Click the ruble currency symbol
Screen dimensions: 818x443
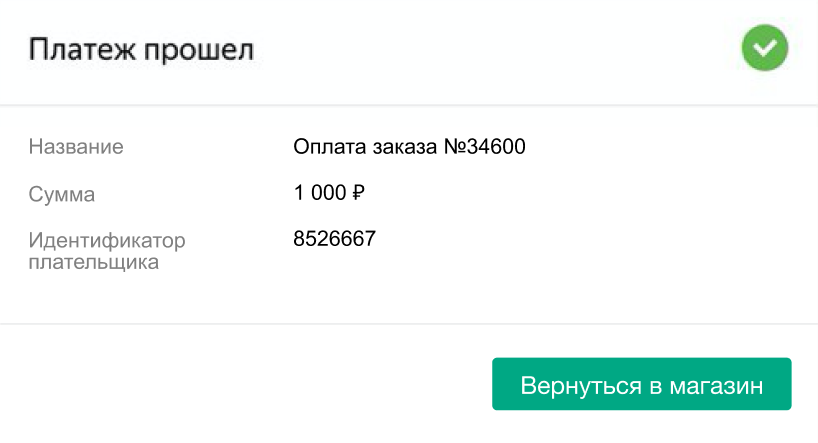coord(358,193)
